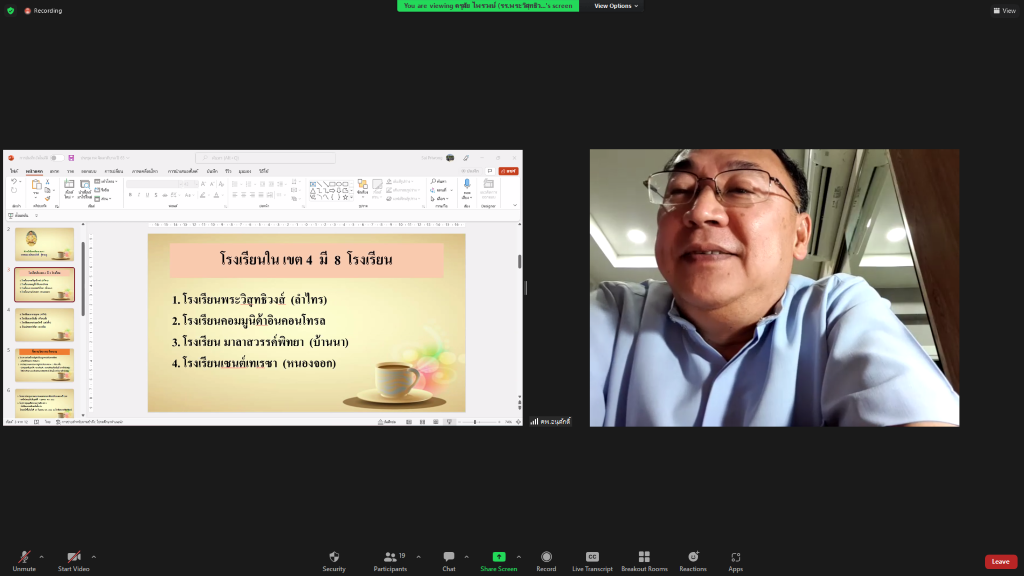The height and width of the screenshot is (576, 1024).
Task: Open the Zoom Chat panel
Action: click(x=449, y=560)
